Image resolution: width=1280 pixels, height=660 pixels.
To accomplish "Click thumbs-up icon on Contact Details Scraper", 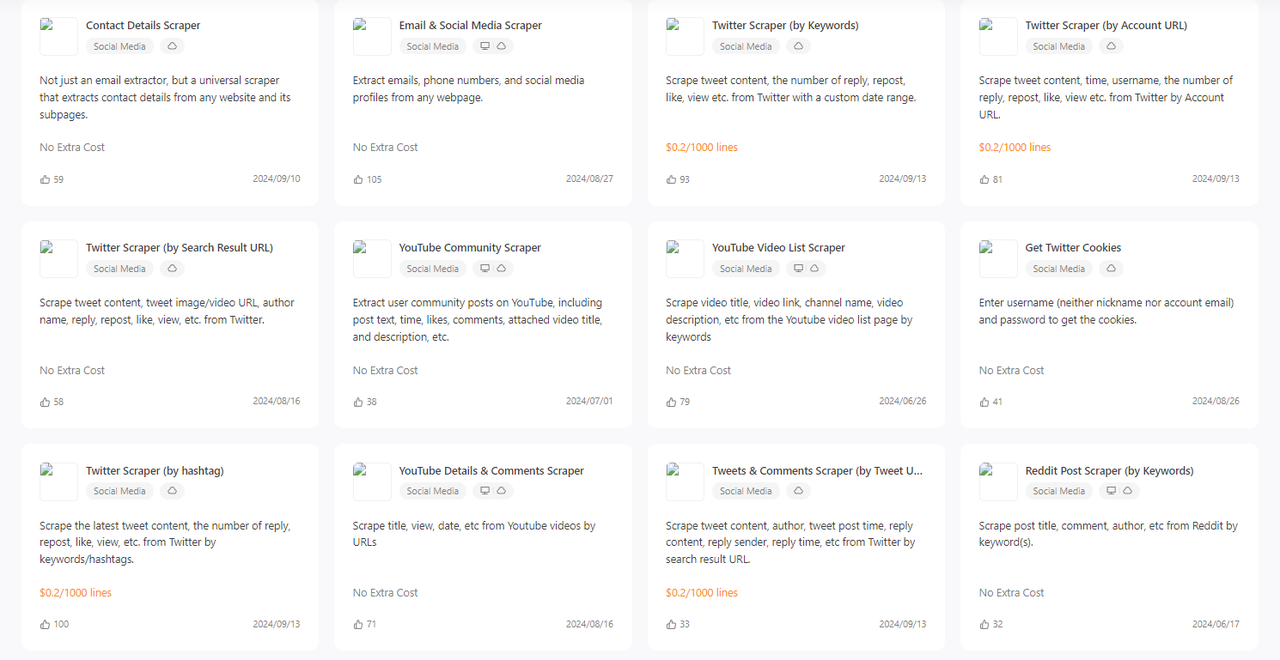I will point(45,180).
